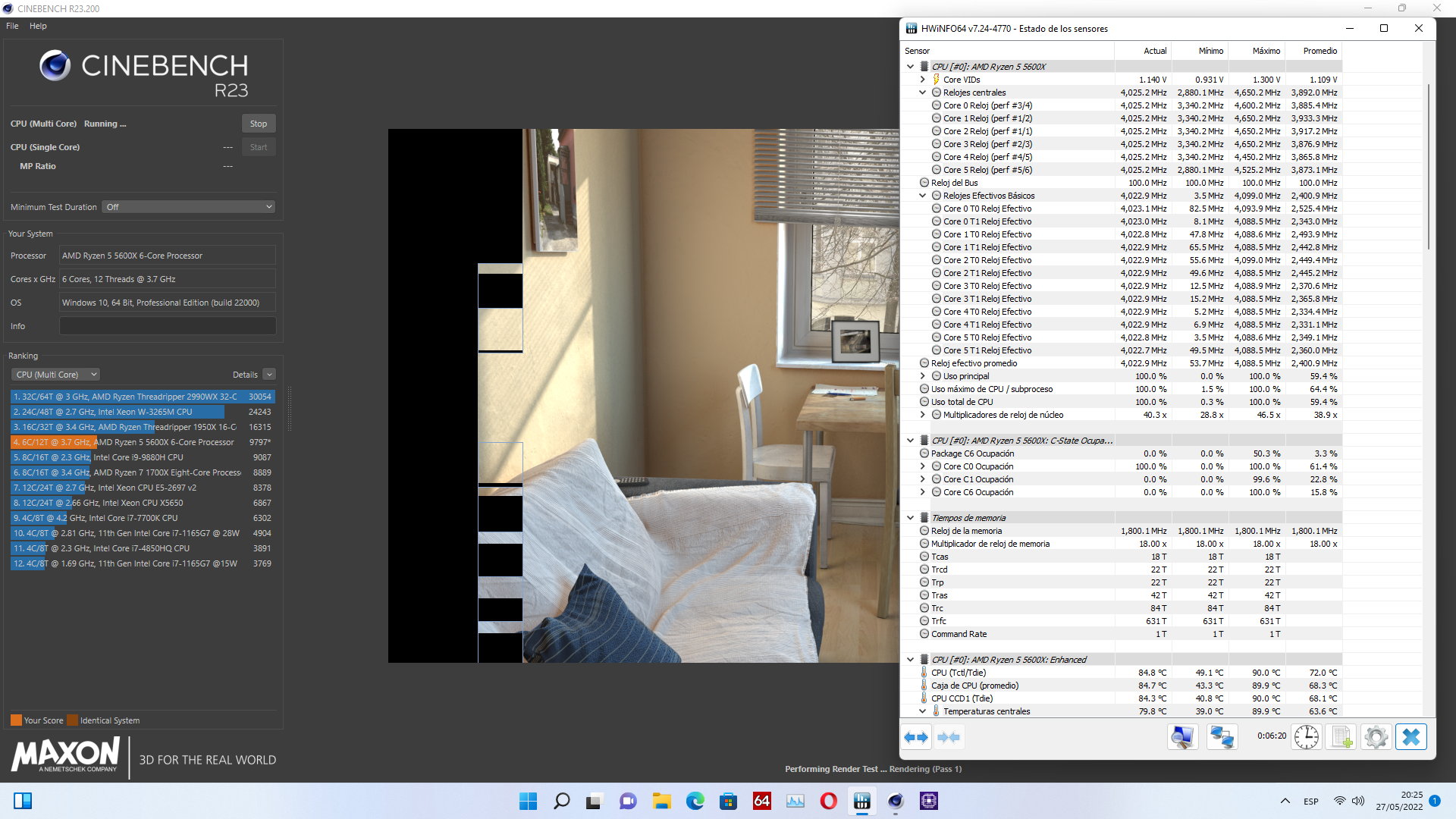Viewport: 1456px width, 819px height.
Task: Open the Teams Chat taskbar icon
Action: (x=628, y=801)
